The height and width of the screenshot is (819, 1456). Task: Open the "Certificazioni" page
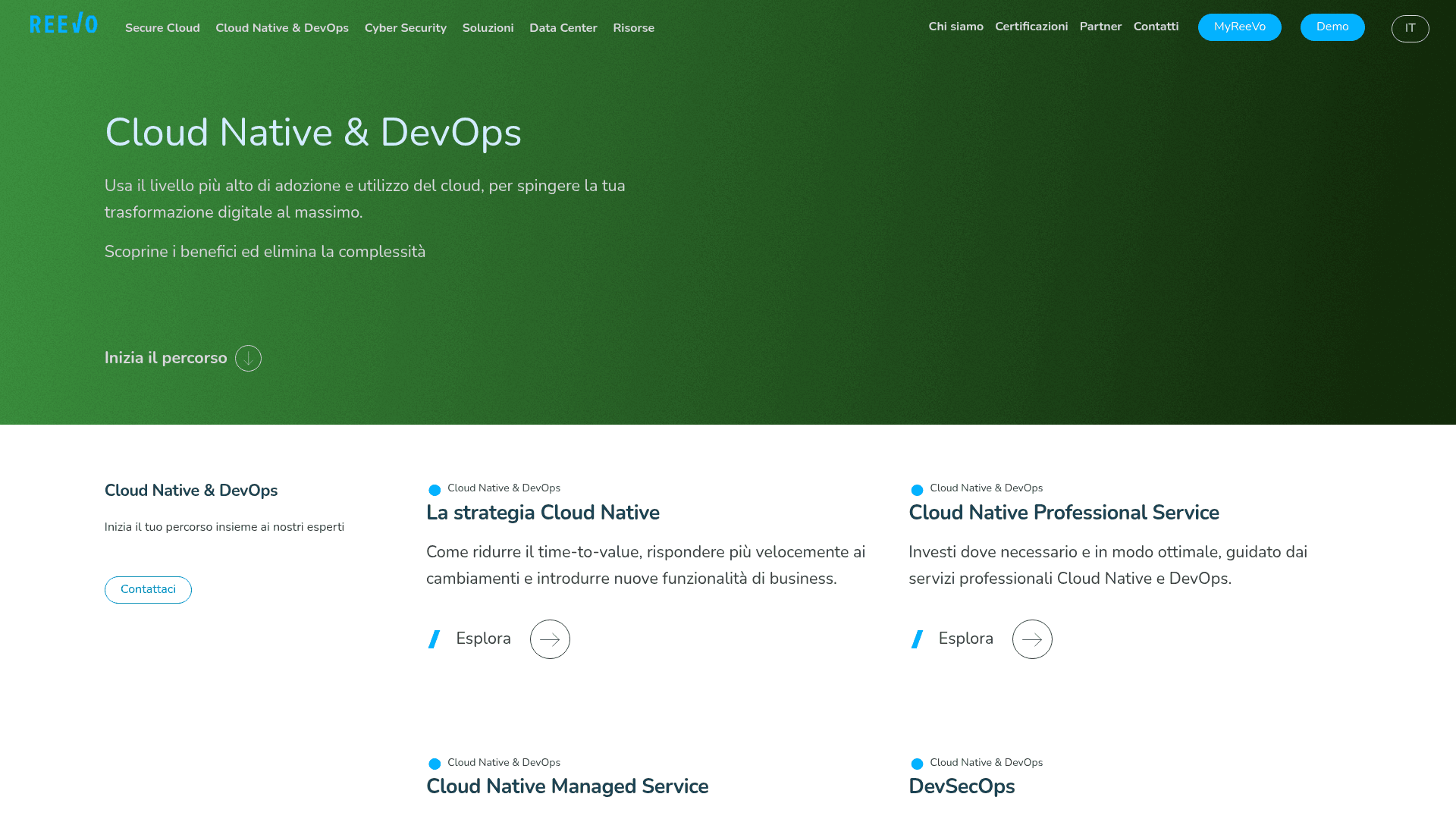click(1031, 26)
